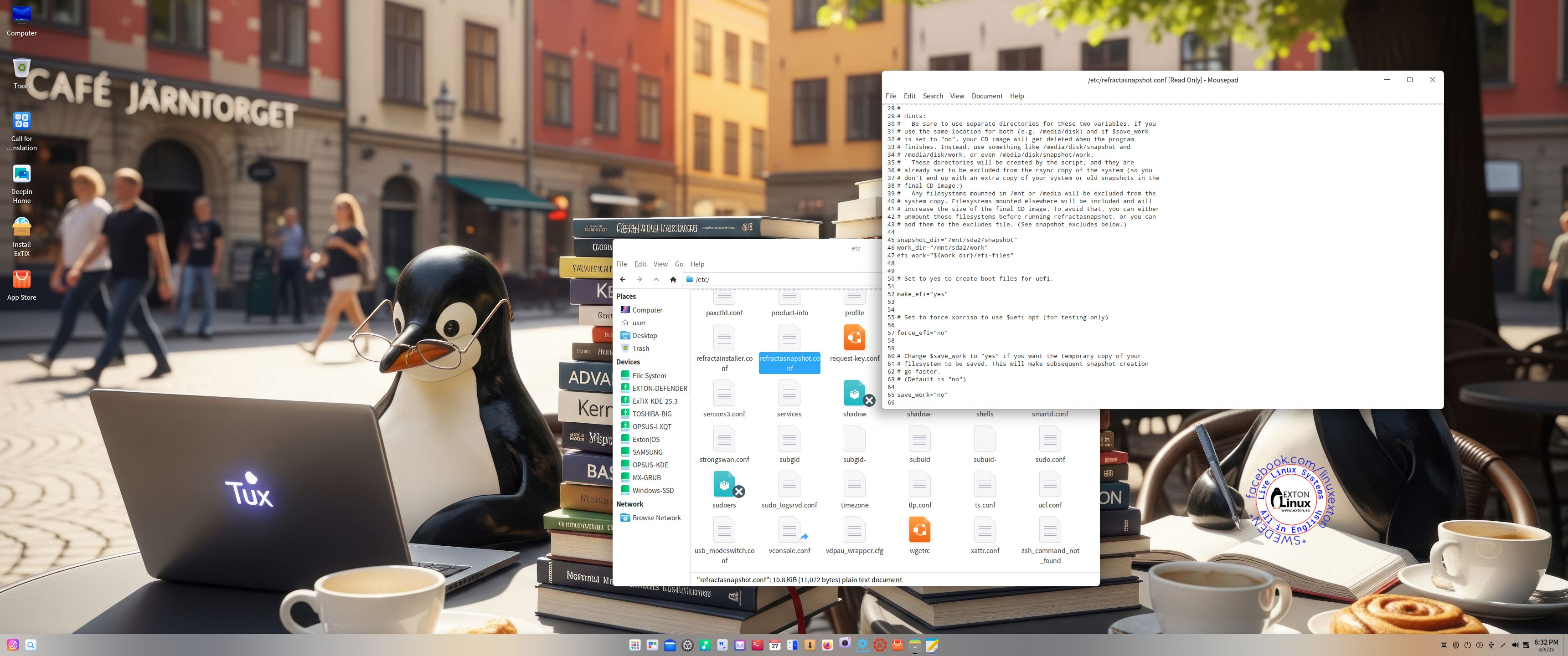The height and width of the screenshot is (656, 1568).
Task: Open the Document menu in Mousepad
Action: 987,96
